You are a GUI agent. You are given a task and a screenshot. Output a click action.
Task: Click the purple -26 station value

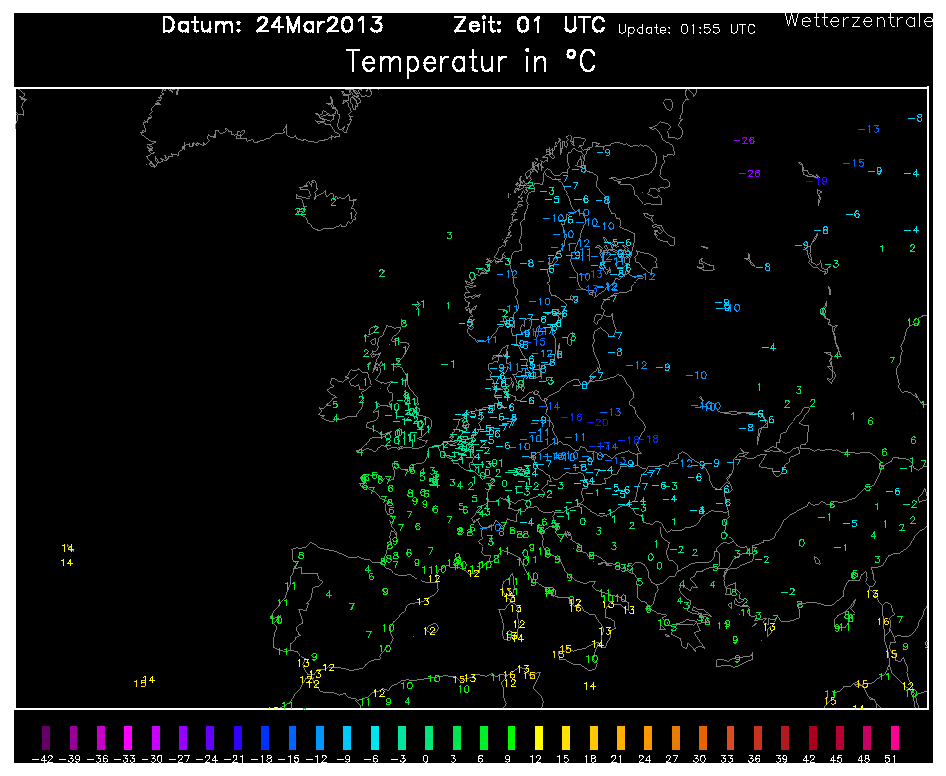pos(749,173)
